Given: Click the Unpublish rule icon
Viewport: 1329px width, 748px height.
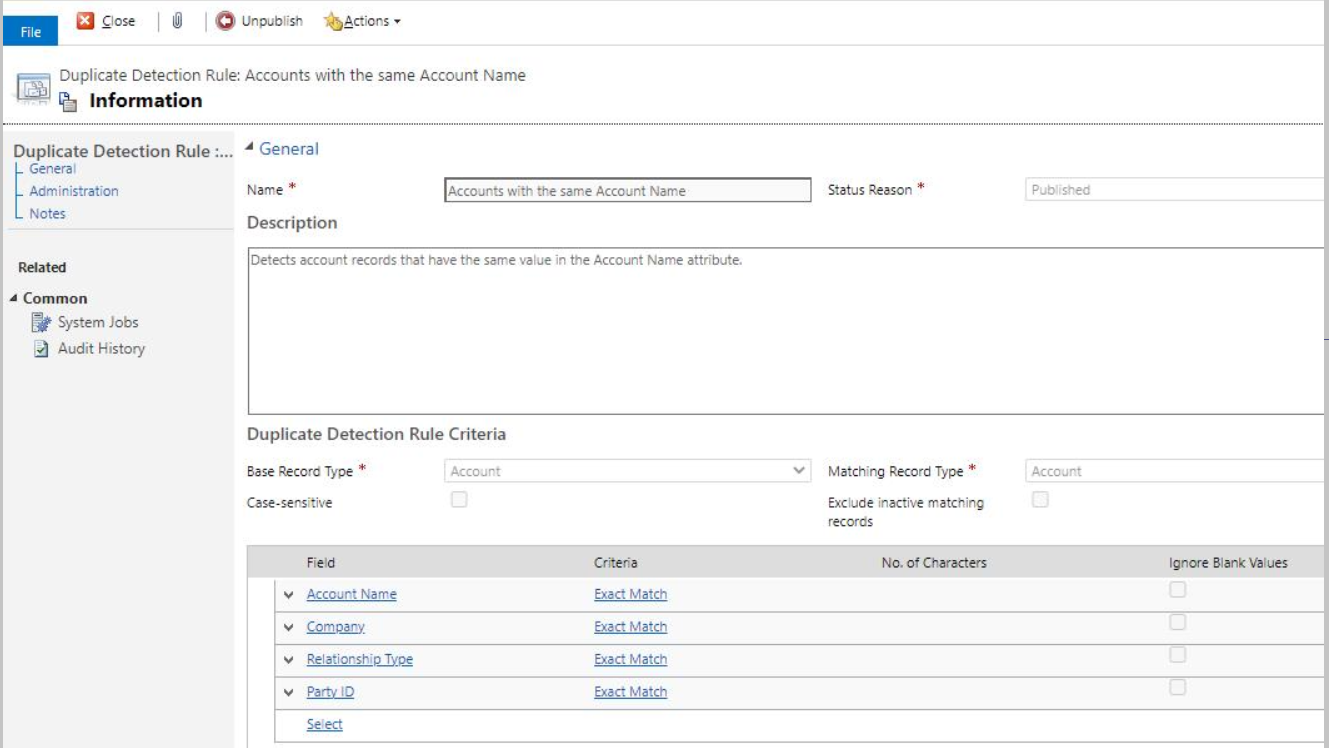Looking at the screenshot, I should point(226,21).
